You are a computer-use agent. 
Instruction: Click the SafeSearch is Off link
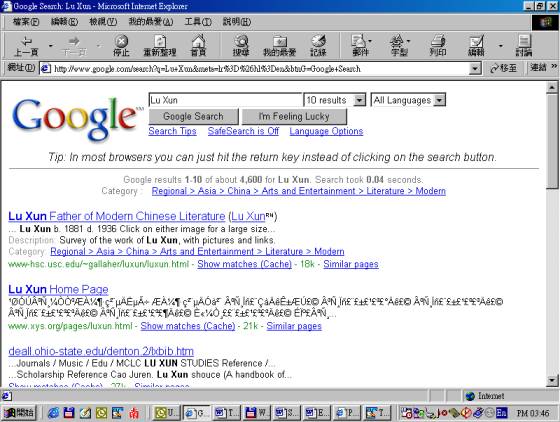pyautogui.click(x=243, y=131)
